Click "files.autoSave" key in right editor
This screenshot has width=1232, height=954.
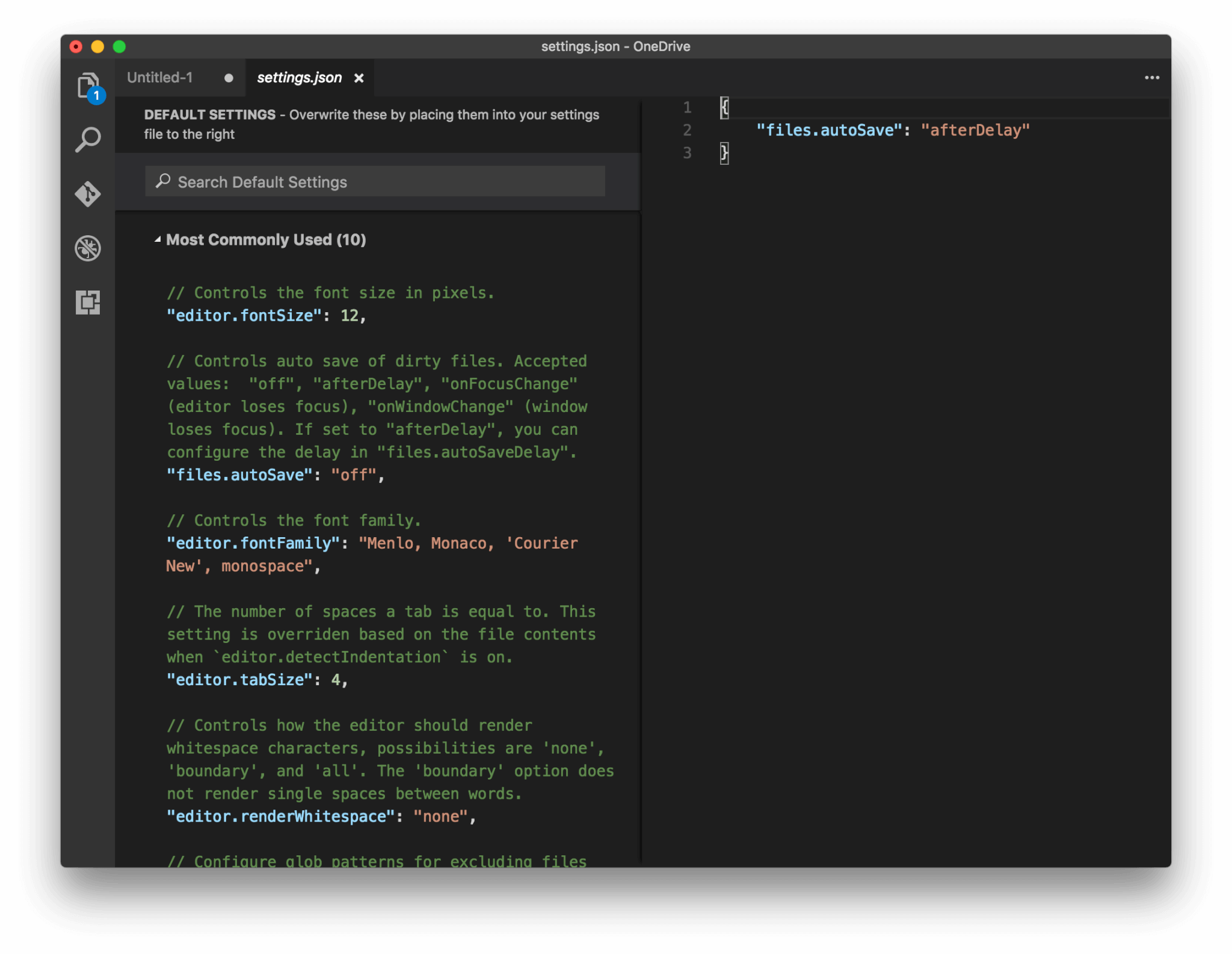[x=829, y=130]
